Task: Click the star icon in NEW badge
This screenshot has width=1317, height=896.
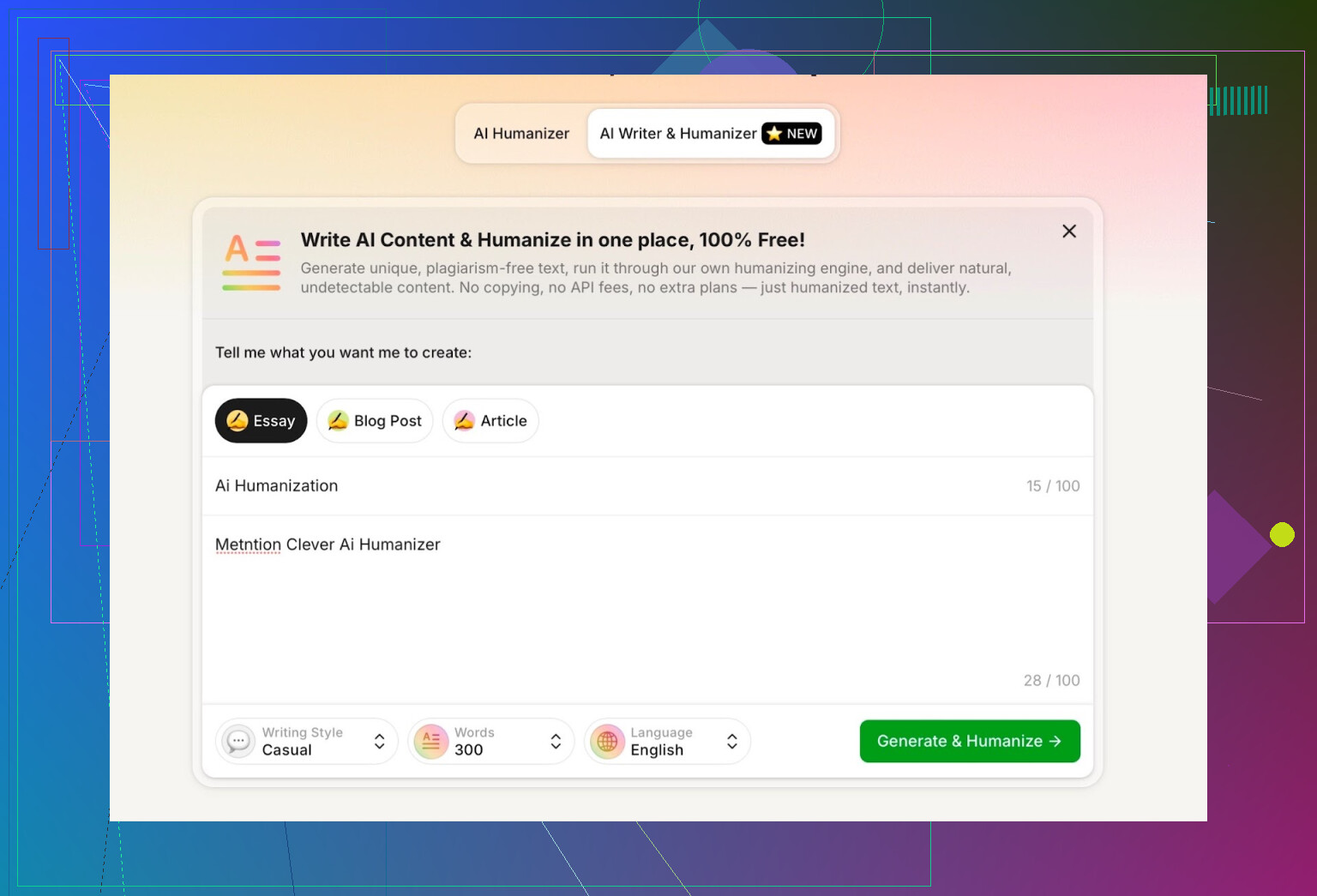Action: [x=774, y=134]
